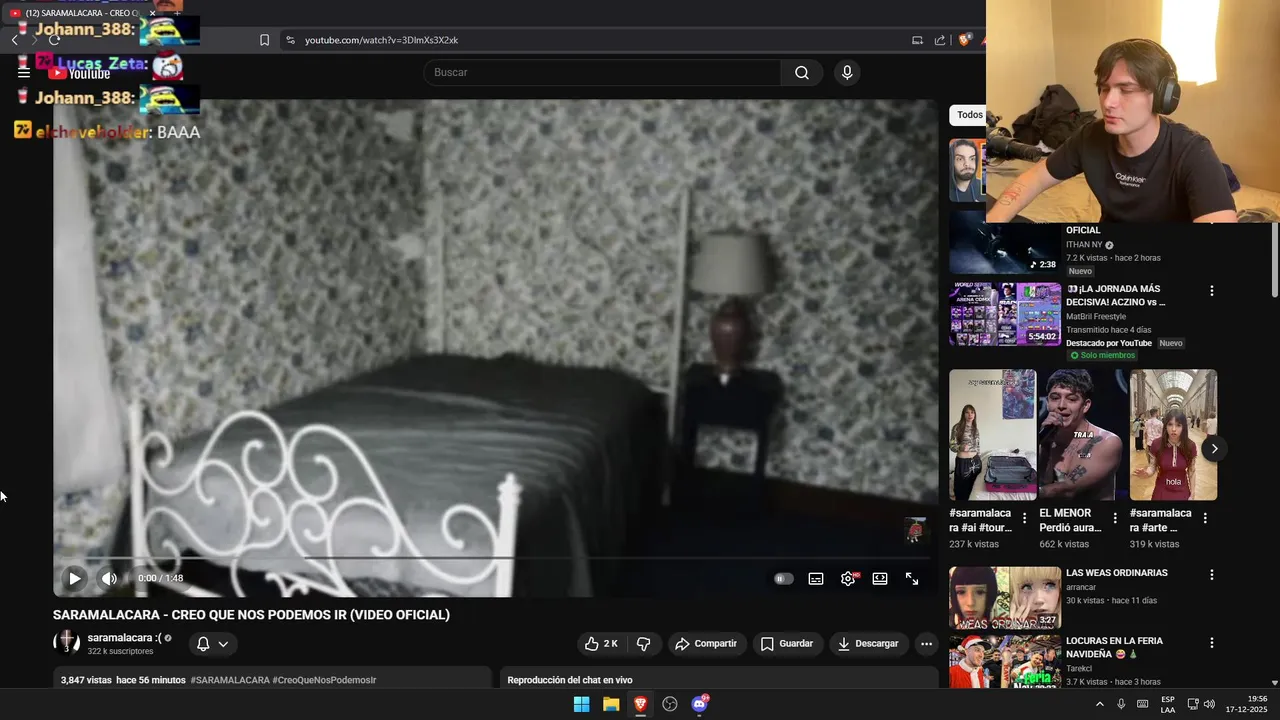The height and width of the screenshot is (720, 1280).
Task: Select the SARAMALACARA browser tab
Action: 80,13
